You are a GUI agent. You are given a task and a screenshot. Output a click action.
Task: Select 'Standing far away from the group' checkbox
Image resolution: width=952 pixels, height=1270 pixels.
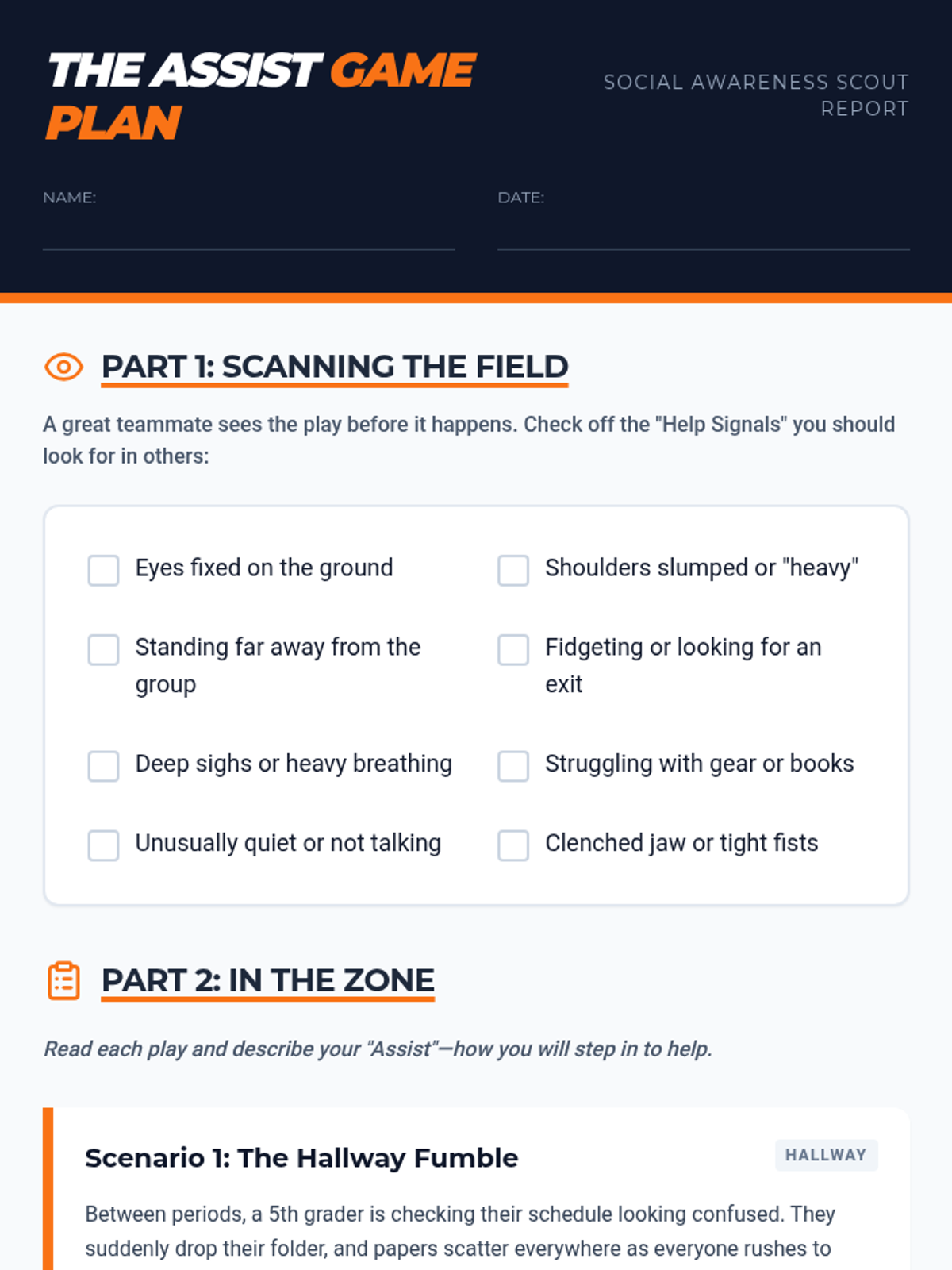pos(103,649)
